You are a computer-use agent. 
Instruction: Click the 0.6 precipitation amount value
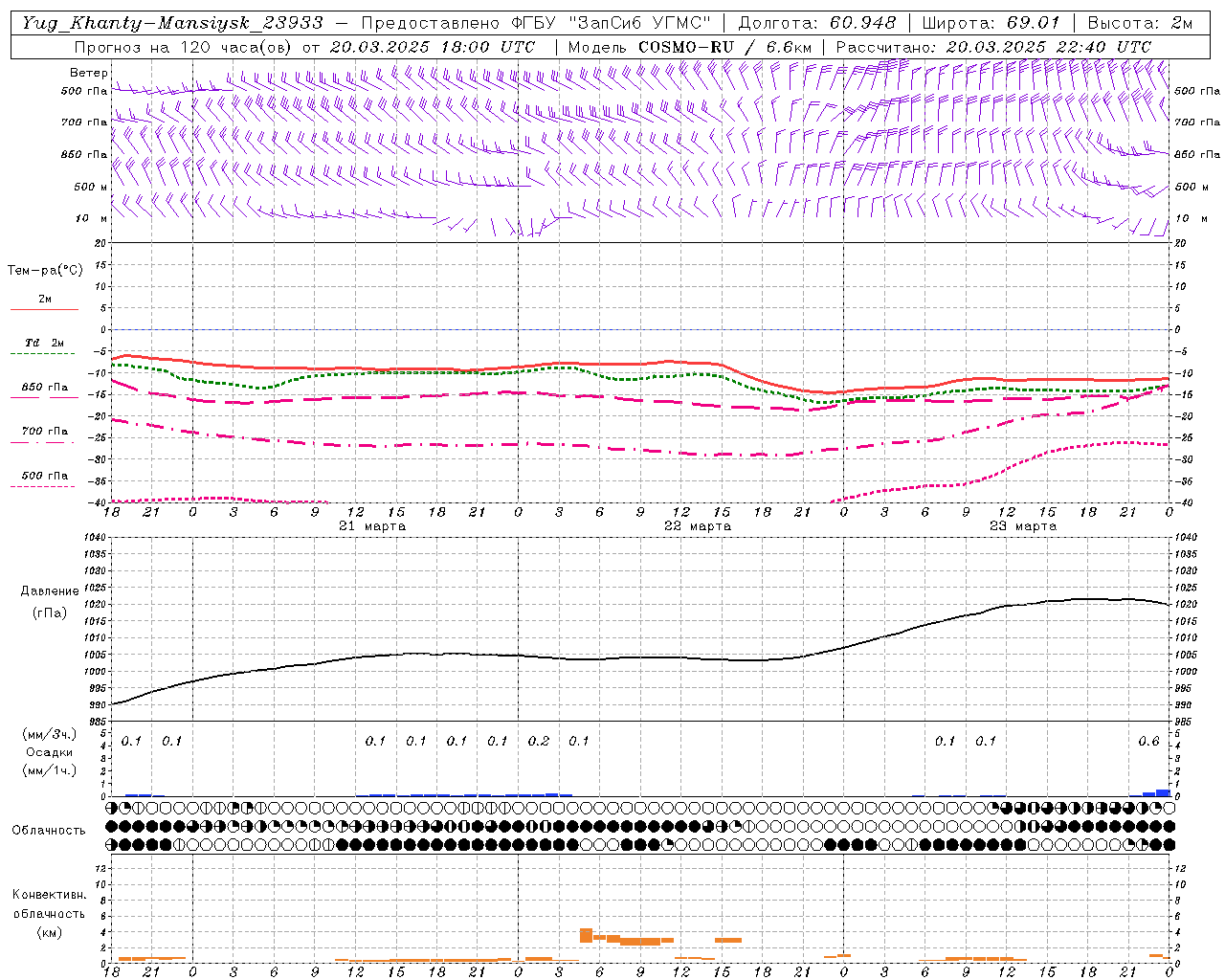pos(1148,742)
